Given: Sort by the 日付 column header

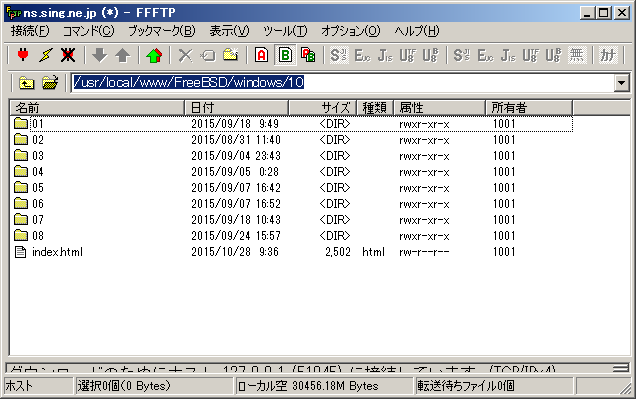Looking at the screenshot, I should pyautogui.click(x=236, y=108).
